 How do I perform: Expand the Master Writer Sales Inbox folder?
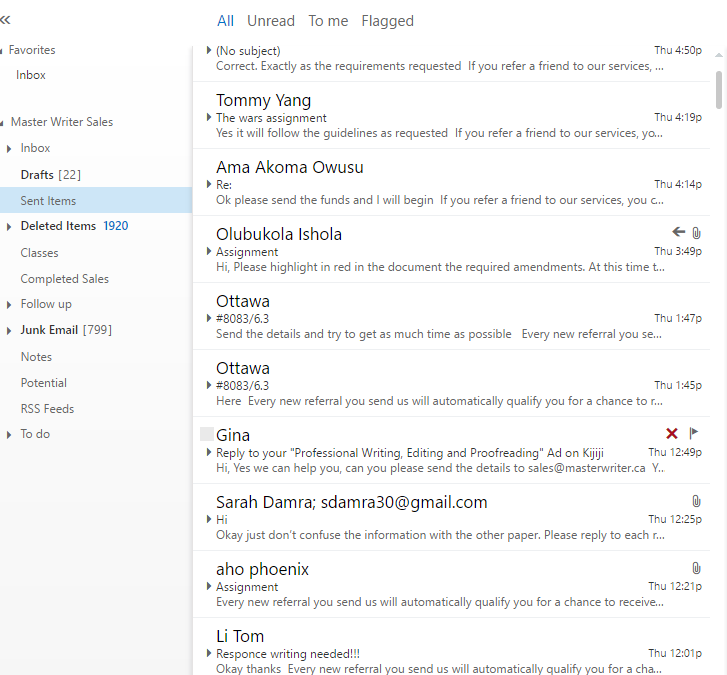[x=9, y=149]
